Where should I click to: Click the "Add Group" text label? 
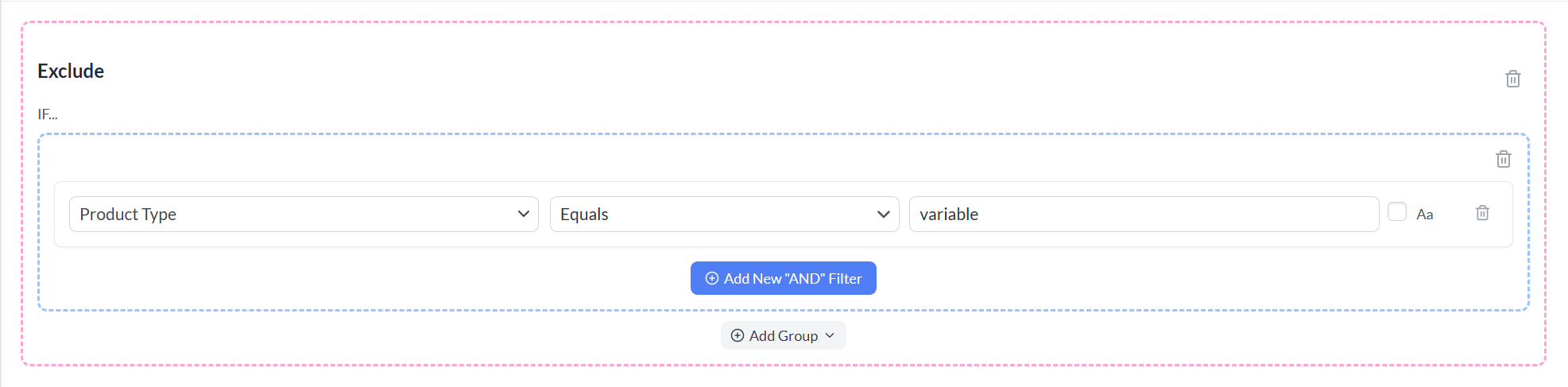pos(783,335)
